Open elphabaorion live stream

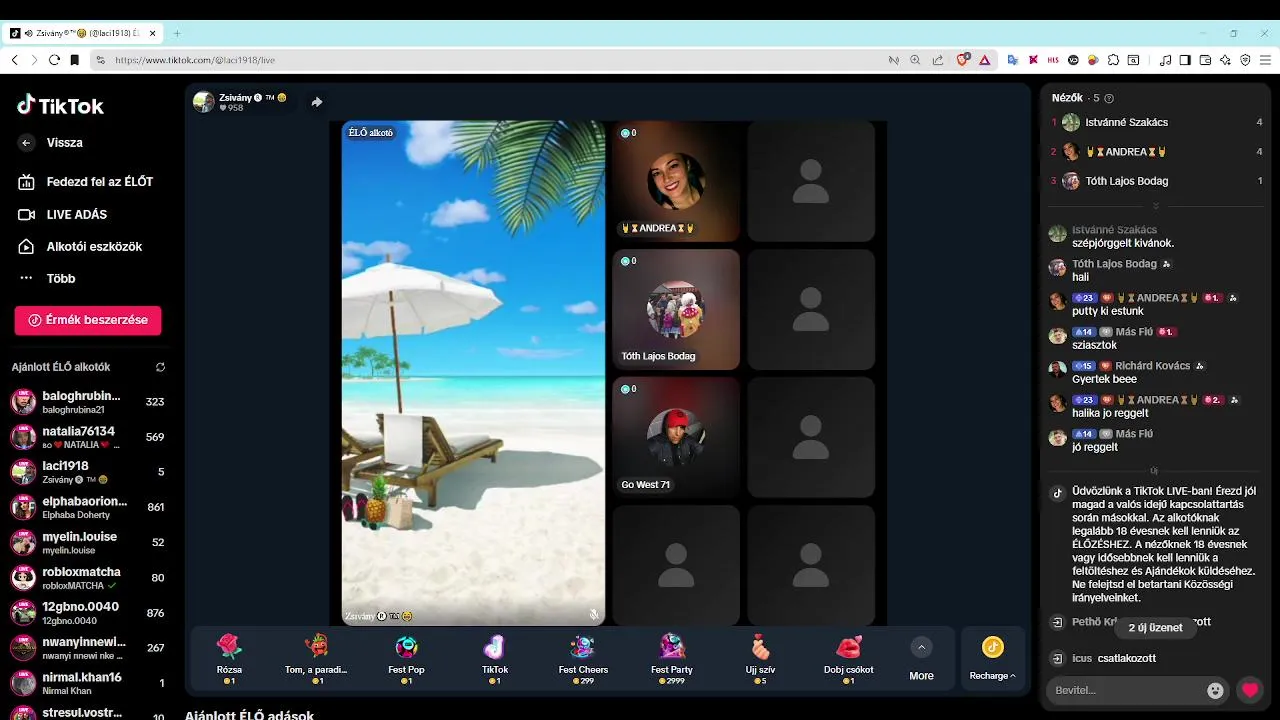(88, 507)
